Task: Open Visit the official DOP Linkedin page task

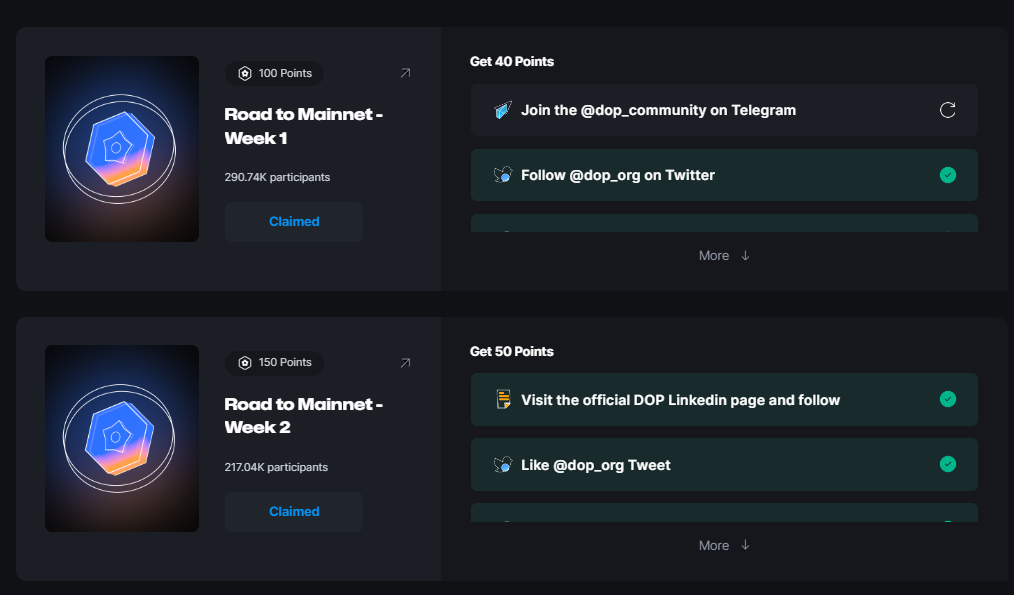Action: tap(724, 400)
